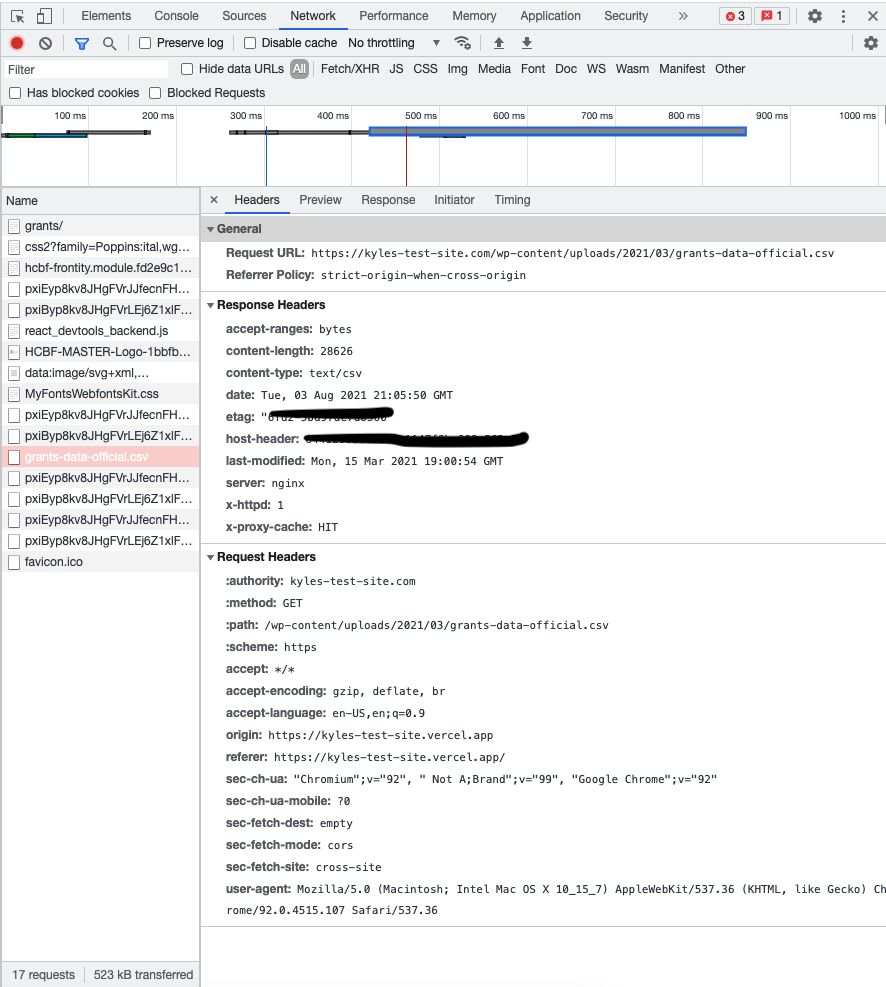Enable the Preserve log checkbox
Image resolution: width=886 pixels, height=987 pixels.
pyautogui.click(x=145, y=43)
